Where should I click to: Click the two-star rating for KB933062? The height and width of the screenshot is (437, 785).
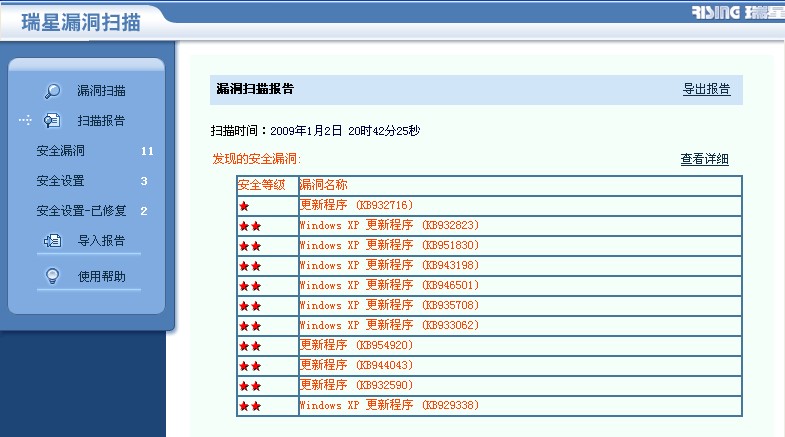[250, 326]
